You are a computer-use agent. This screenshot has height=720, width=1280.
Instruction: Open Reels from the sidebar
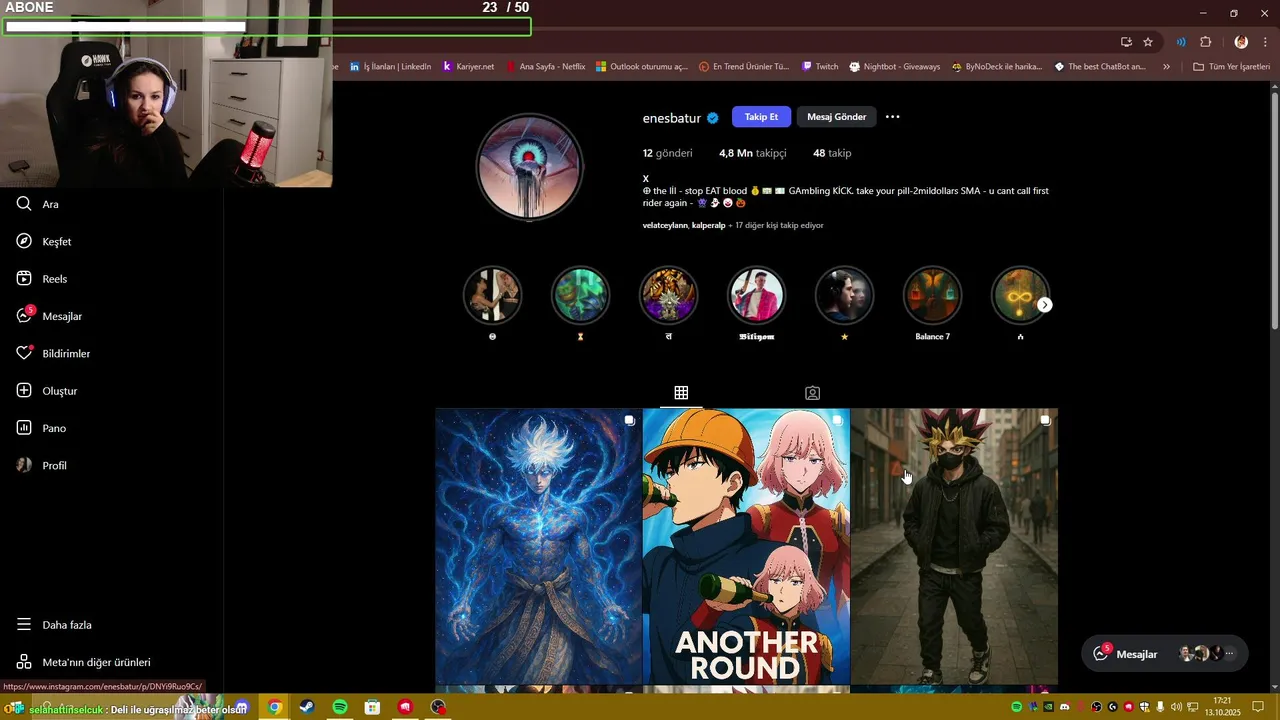coord(42,279)
